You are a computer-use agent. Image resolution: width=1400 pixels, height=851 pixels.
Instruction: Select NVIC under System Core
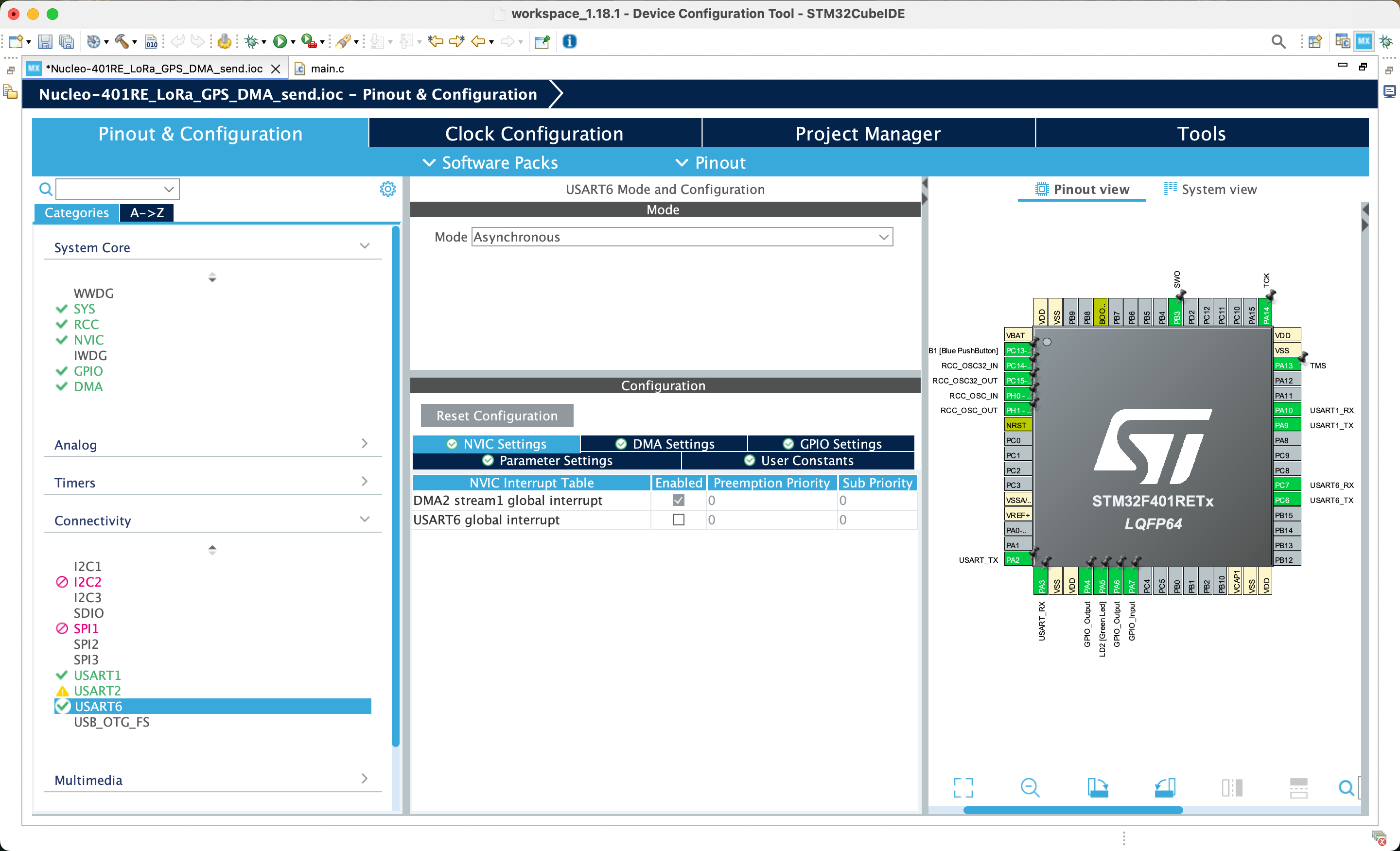pyautogui.click(x=88, y=340)
